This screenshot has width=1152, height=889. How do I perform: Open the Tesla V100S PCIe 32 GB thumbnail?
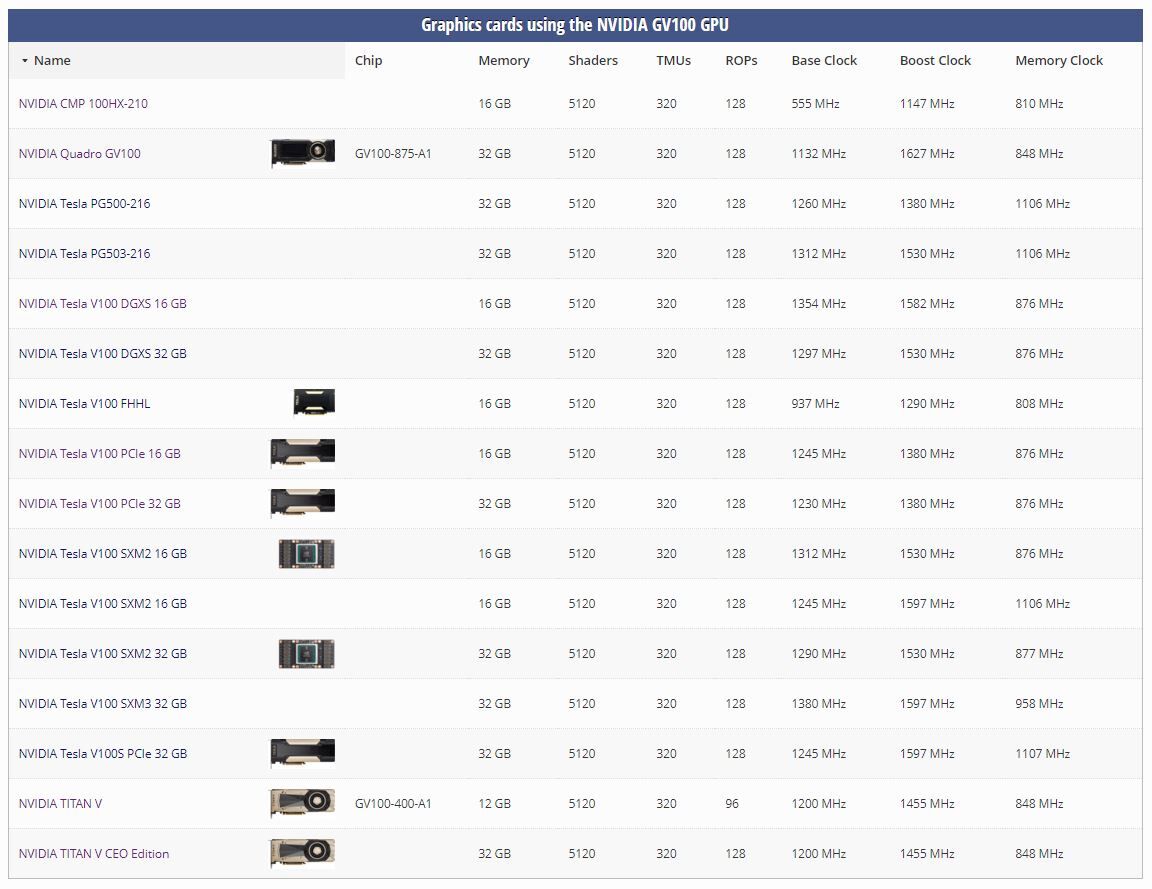coord(303,752)
